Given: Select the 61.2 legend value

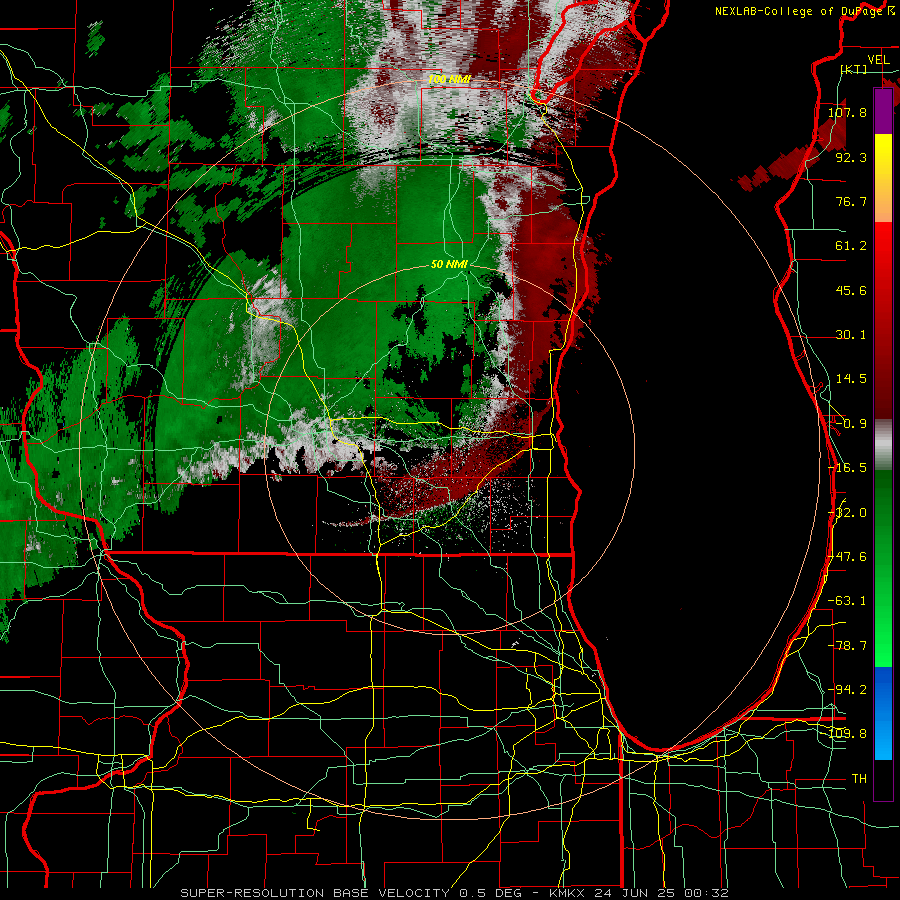Looking at the screenshot, I should click(851, 246).
